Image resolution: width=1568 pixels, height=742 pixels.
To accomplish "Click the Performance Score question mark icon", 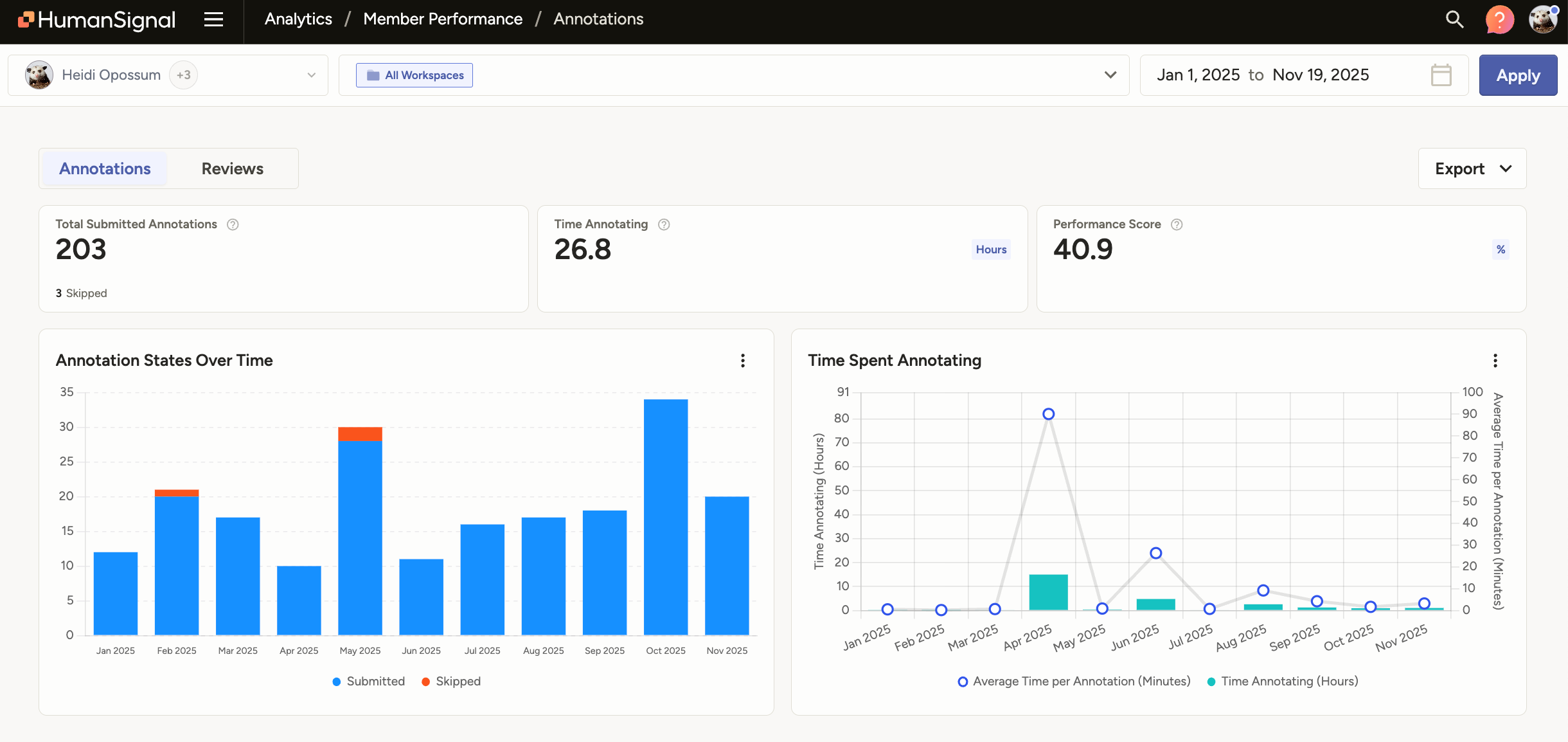I will point(1177,224).
